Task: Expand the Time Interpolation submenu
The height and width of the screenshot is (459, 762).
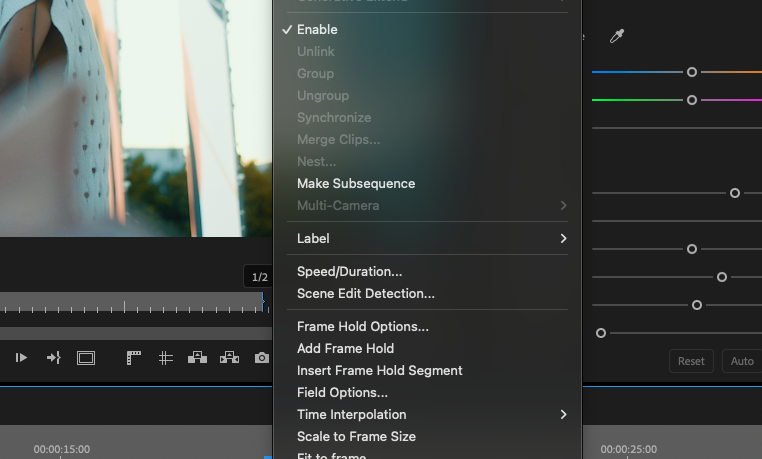Action: click(x=430, y=415)
